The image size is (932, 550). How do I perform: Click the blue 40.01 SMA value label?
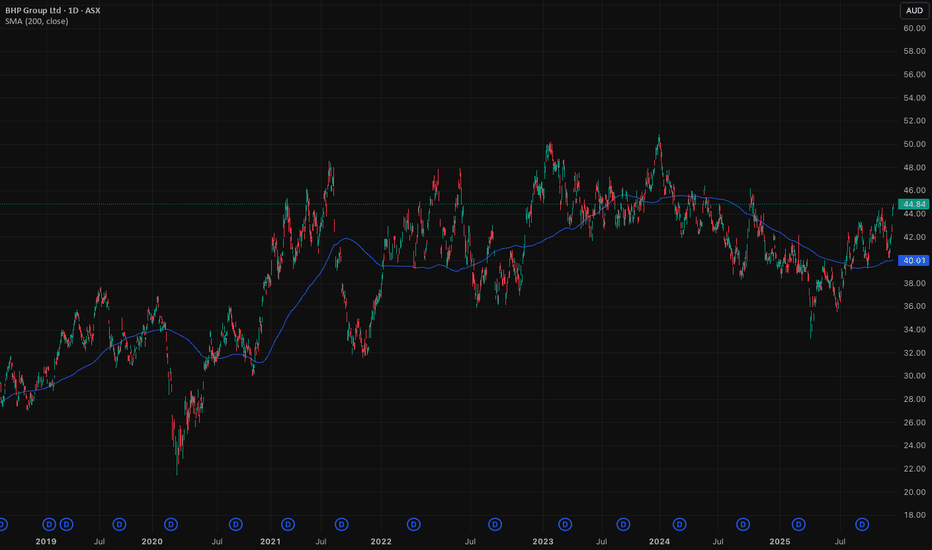pyautogui.click(x=914, y=260)
